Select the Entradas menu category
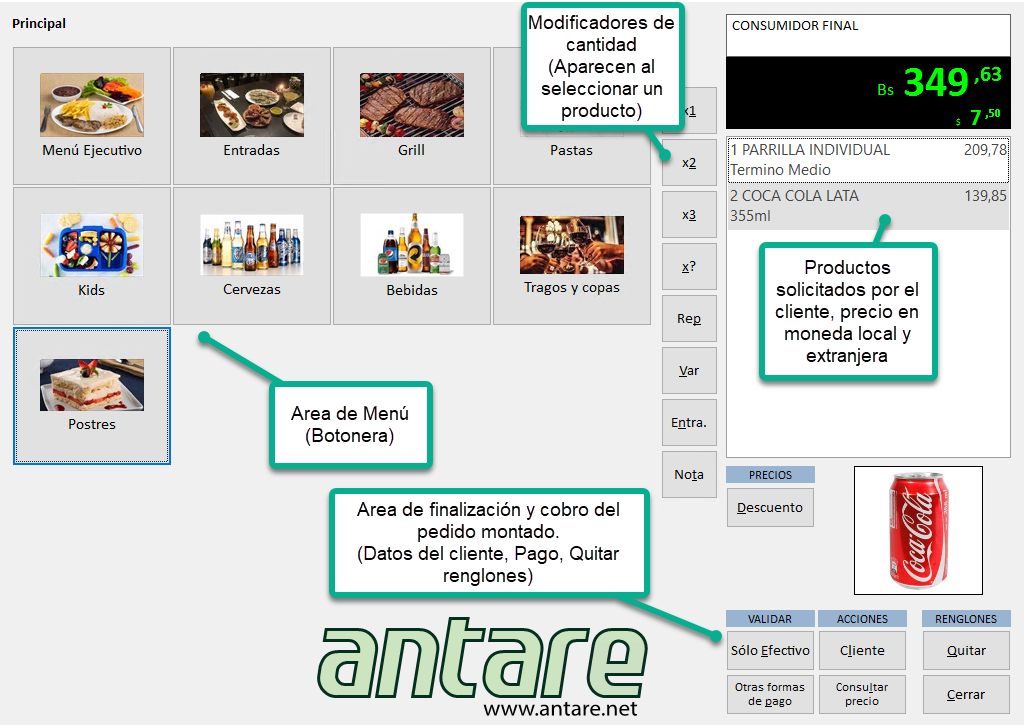 tap(251, 116)
